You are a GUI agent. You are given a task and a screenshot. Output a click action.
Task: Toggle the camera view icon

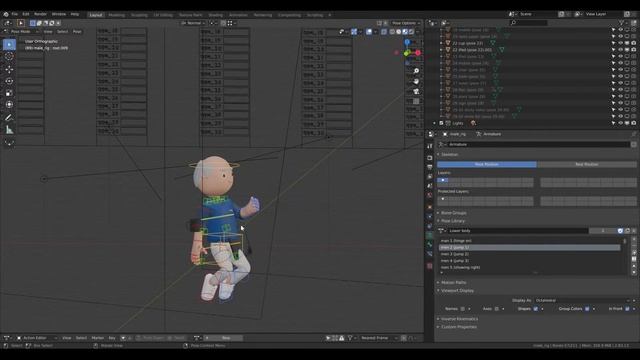(416, 91)
